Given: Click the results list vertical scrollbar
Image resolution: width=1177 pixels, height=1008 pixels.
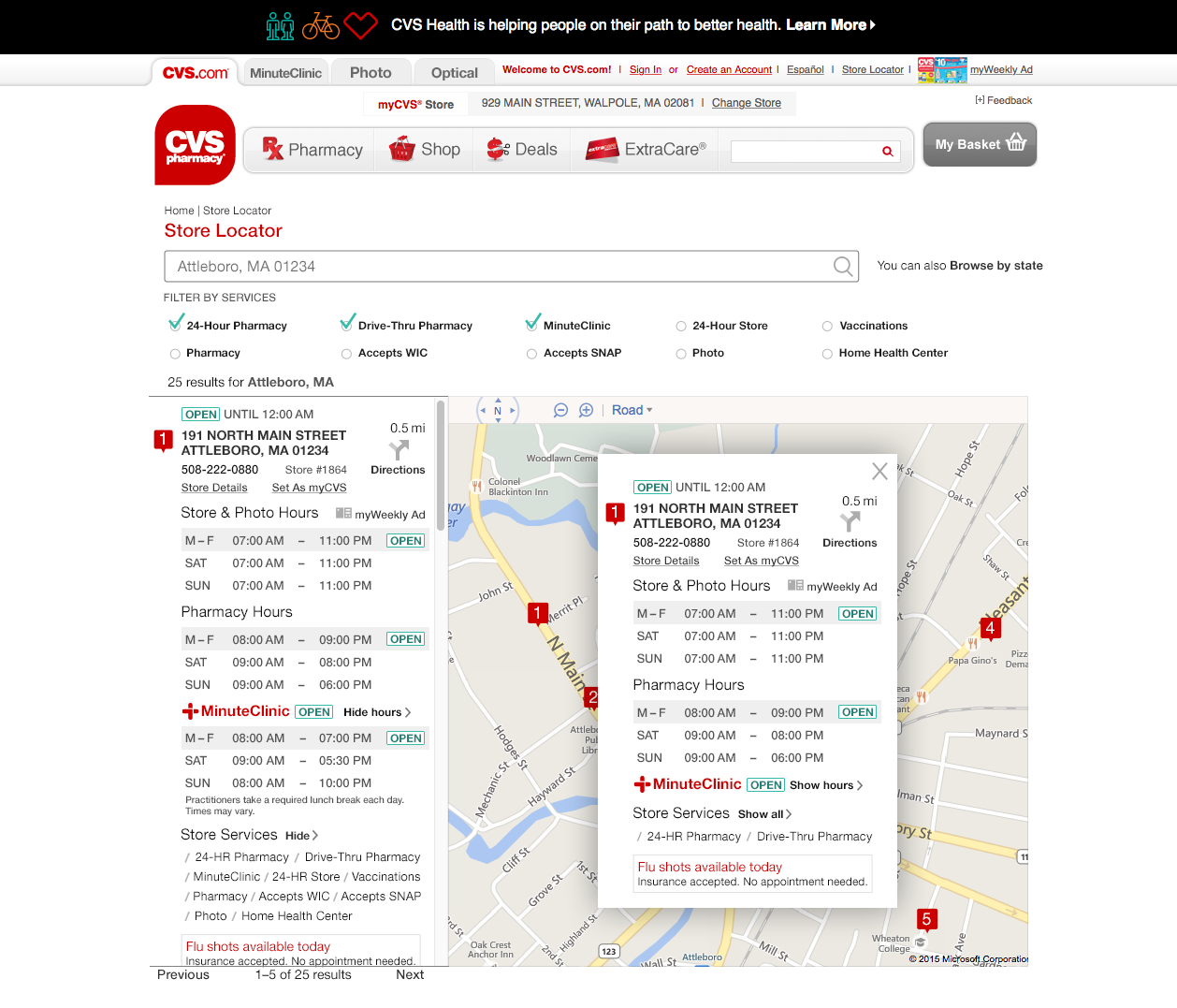Looking at the screenshot, I should [x=441, y=465].
